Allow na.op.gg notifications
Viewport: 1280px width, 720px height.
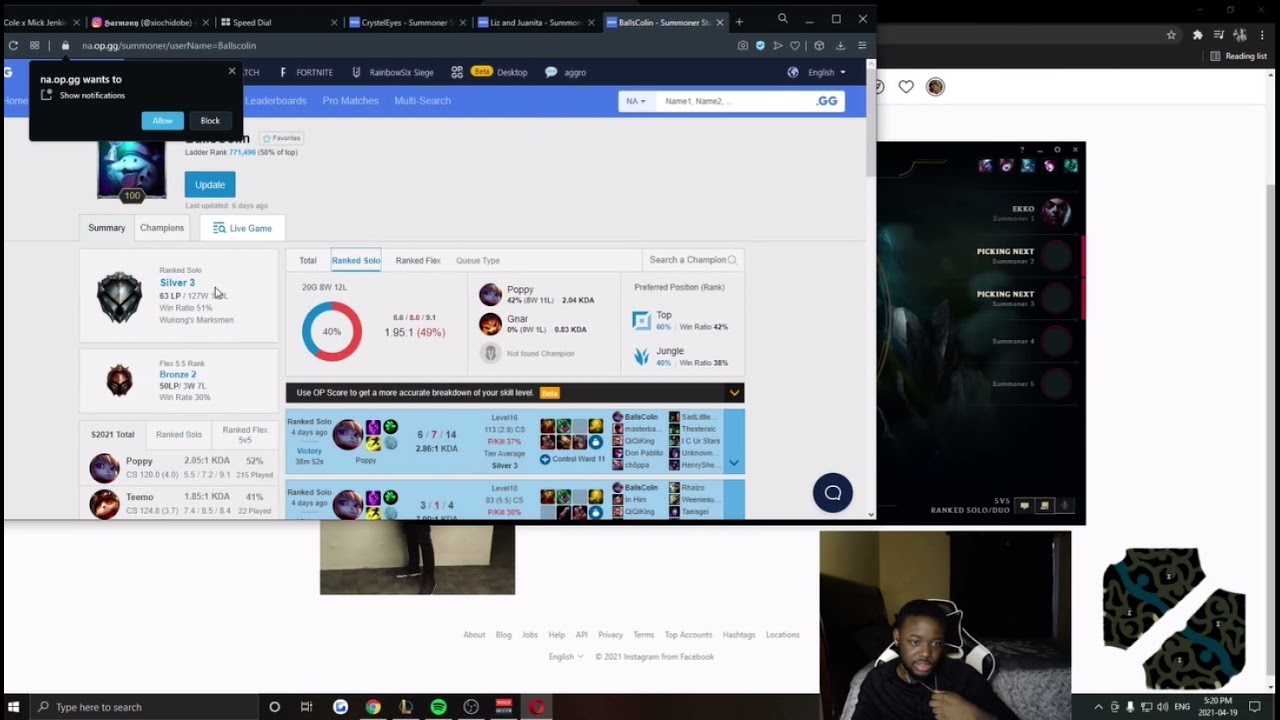click(162, 120)
